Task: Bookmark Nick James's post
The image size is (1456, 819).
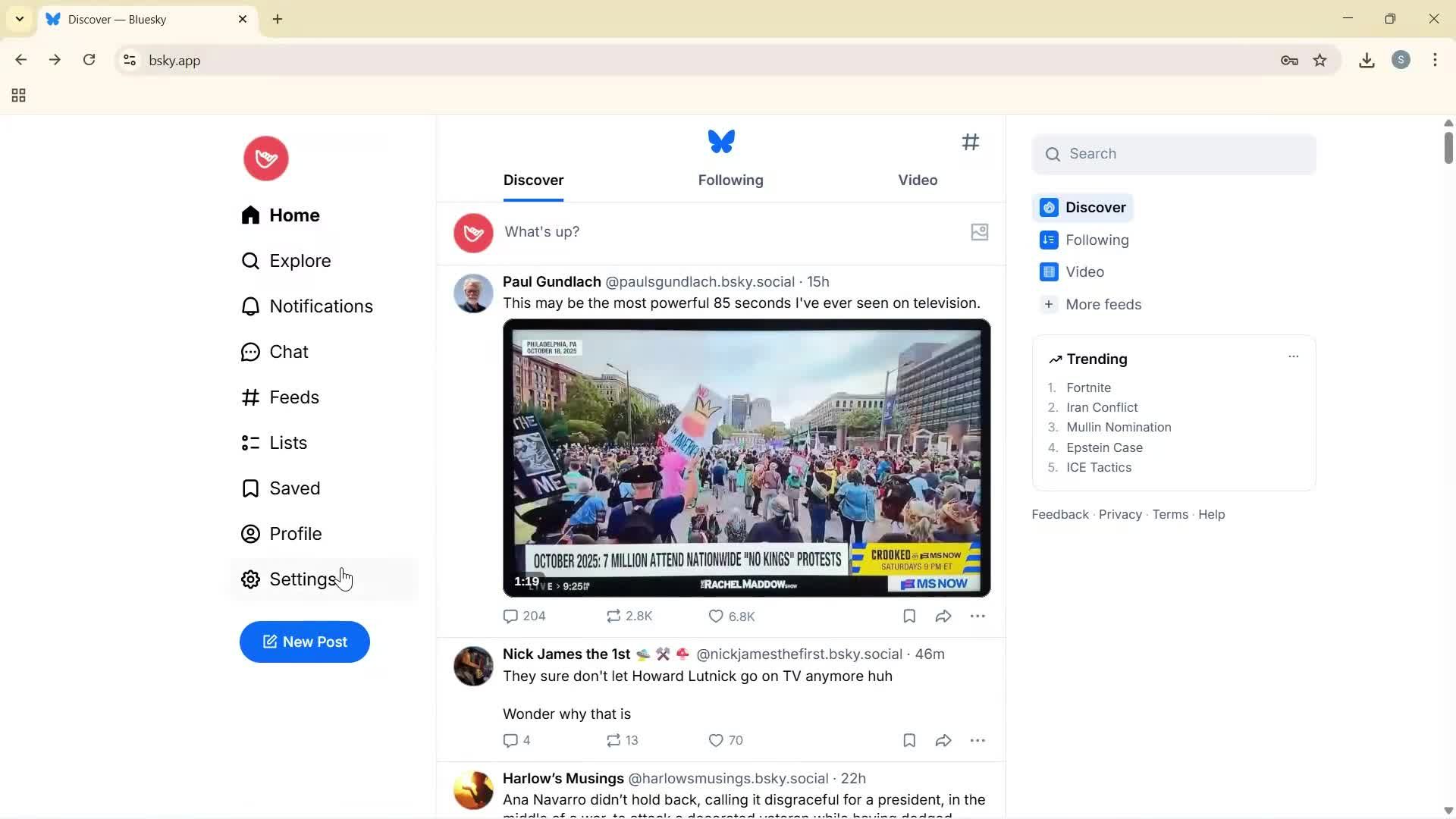Action: click(x=908, y=740)
